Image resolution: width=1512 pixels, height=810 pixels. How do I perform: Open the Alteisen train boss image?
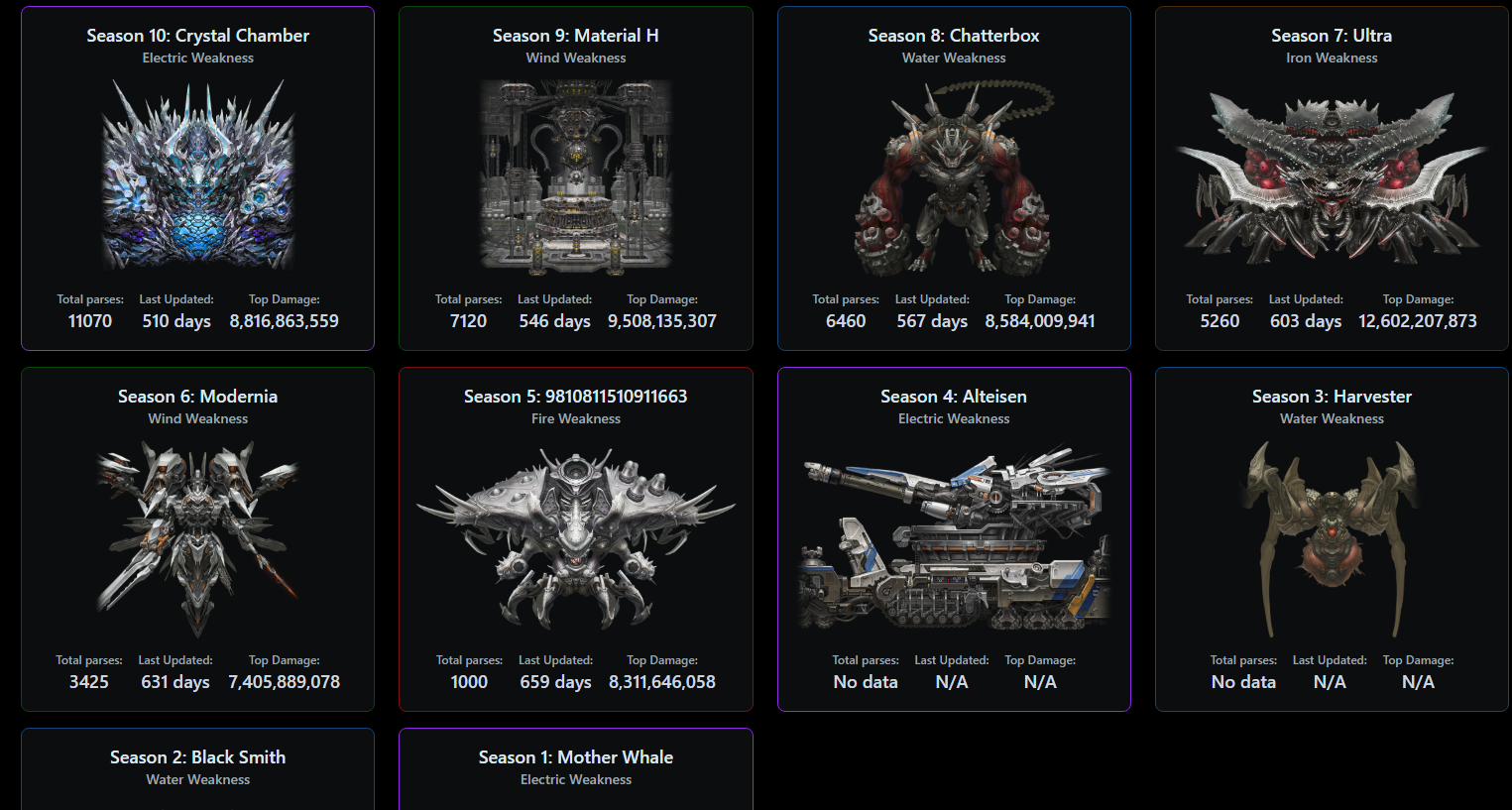954,536
